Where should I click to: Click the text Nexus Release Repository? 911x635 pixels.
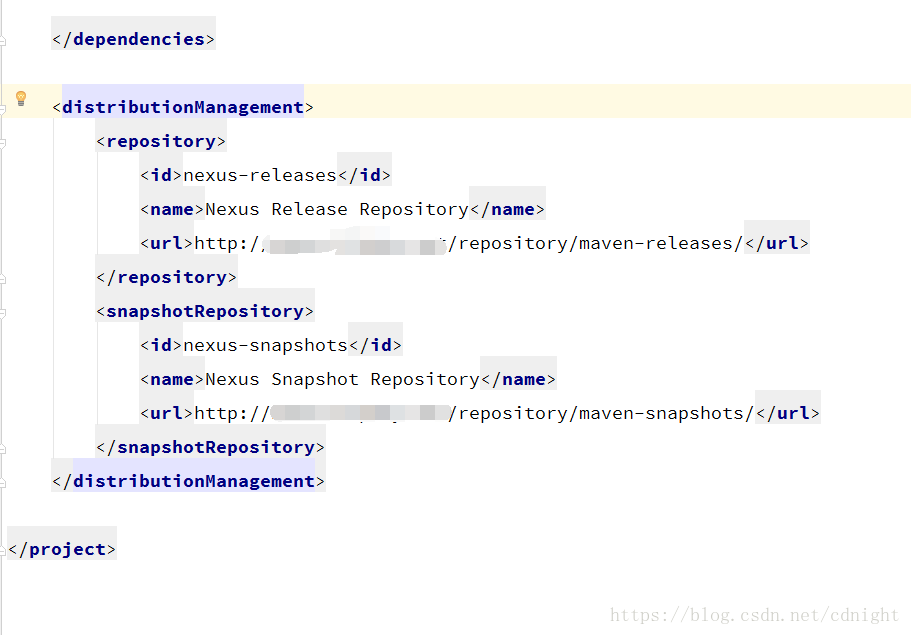click(337, 209)
